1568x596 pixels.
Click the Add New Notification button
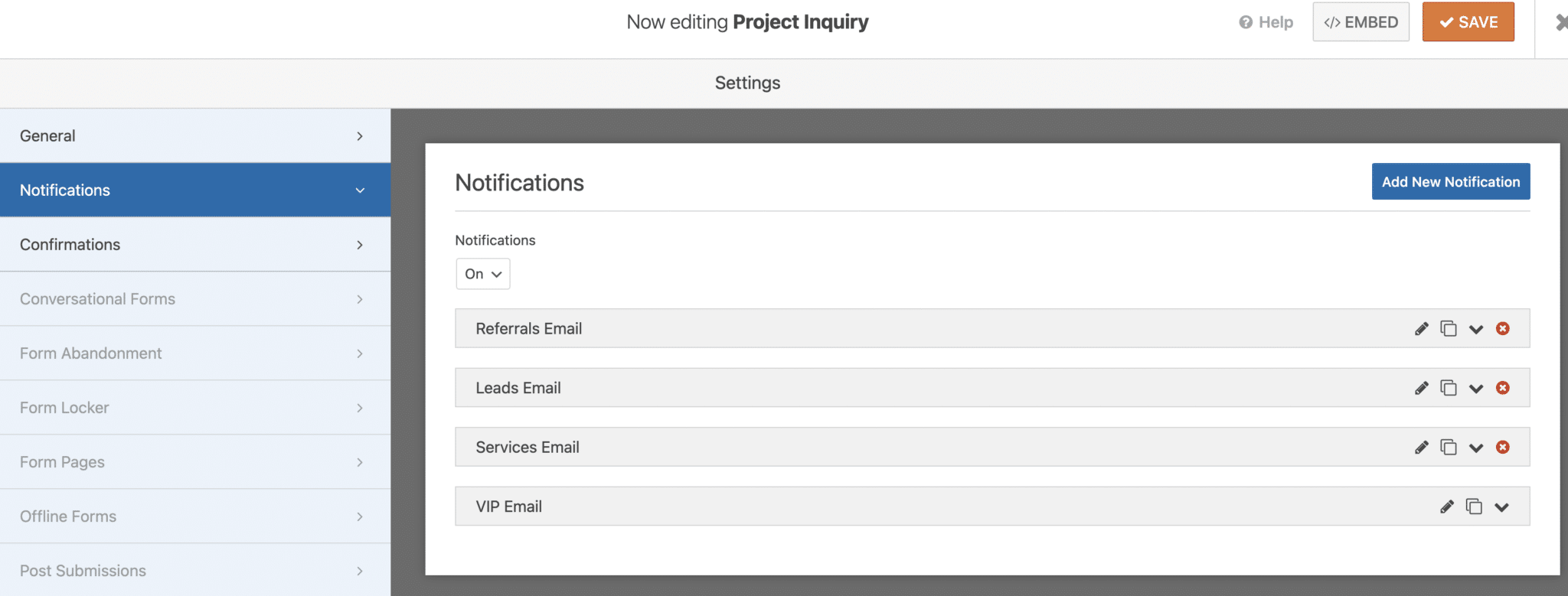pos(1450,181)
